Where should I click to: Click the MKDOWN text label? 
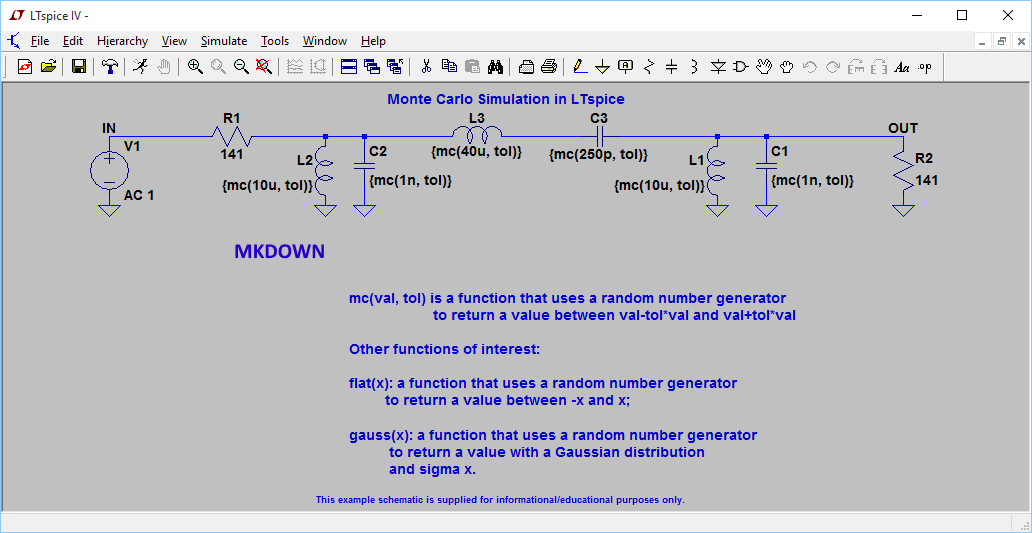[280, 251]
